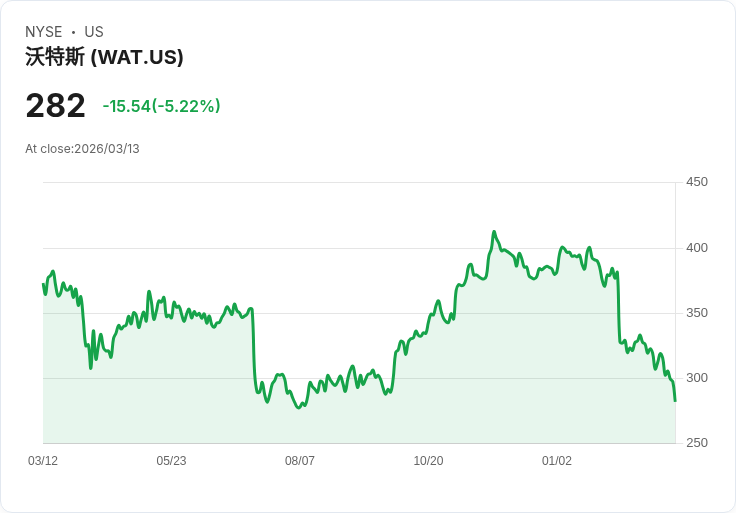Viewport: 736px width, 513px height.
Task: Select the 05/23 date on x-axis
Action: click(x=171, y=461)
